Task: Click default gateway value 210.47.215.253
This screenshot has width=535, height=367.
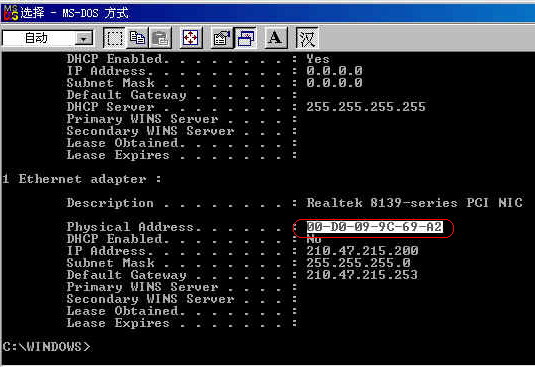Action: pos(362,275)
